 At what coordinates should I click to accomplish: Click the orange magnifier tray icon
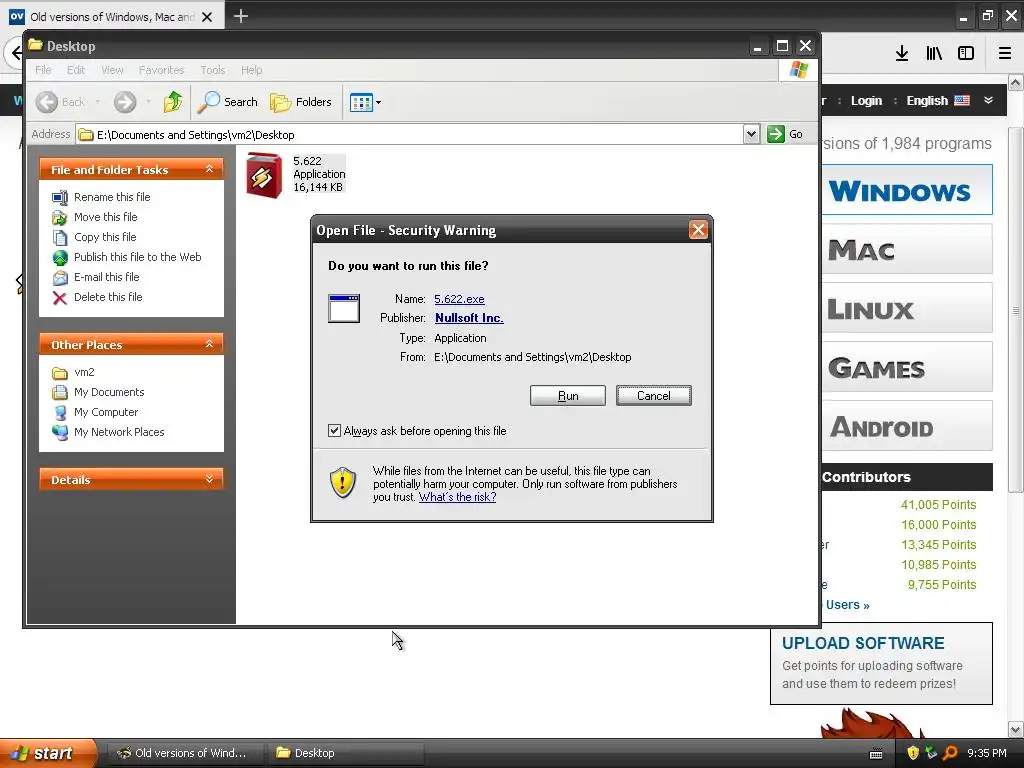point(950,753)
